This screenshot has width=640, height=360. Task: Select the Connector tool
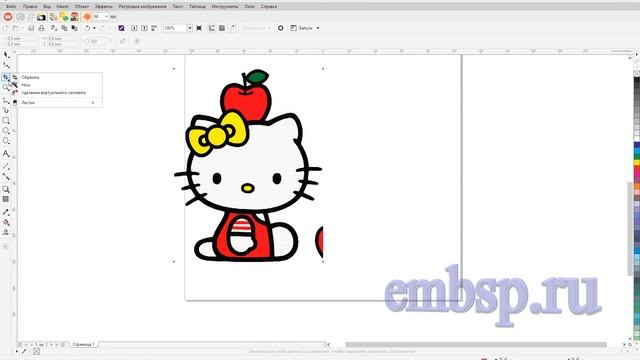[6, 177]
